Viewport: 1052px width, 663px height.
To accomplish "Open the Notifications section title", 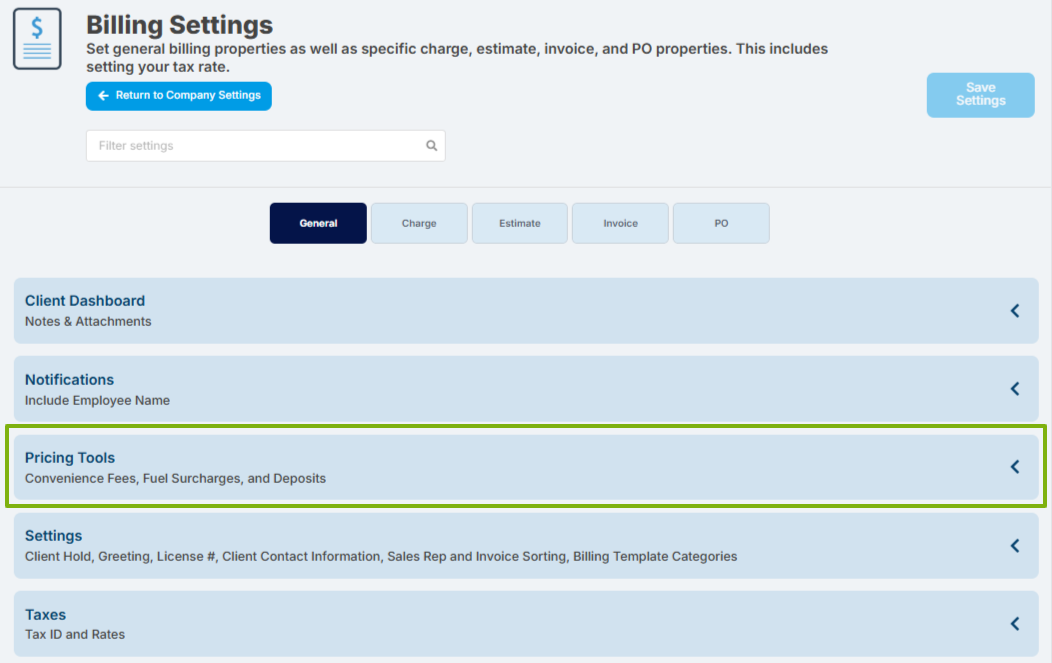I will 69,380.
